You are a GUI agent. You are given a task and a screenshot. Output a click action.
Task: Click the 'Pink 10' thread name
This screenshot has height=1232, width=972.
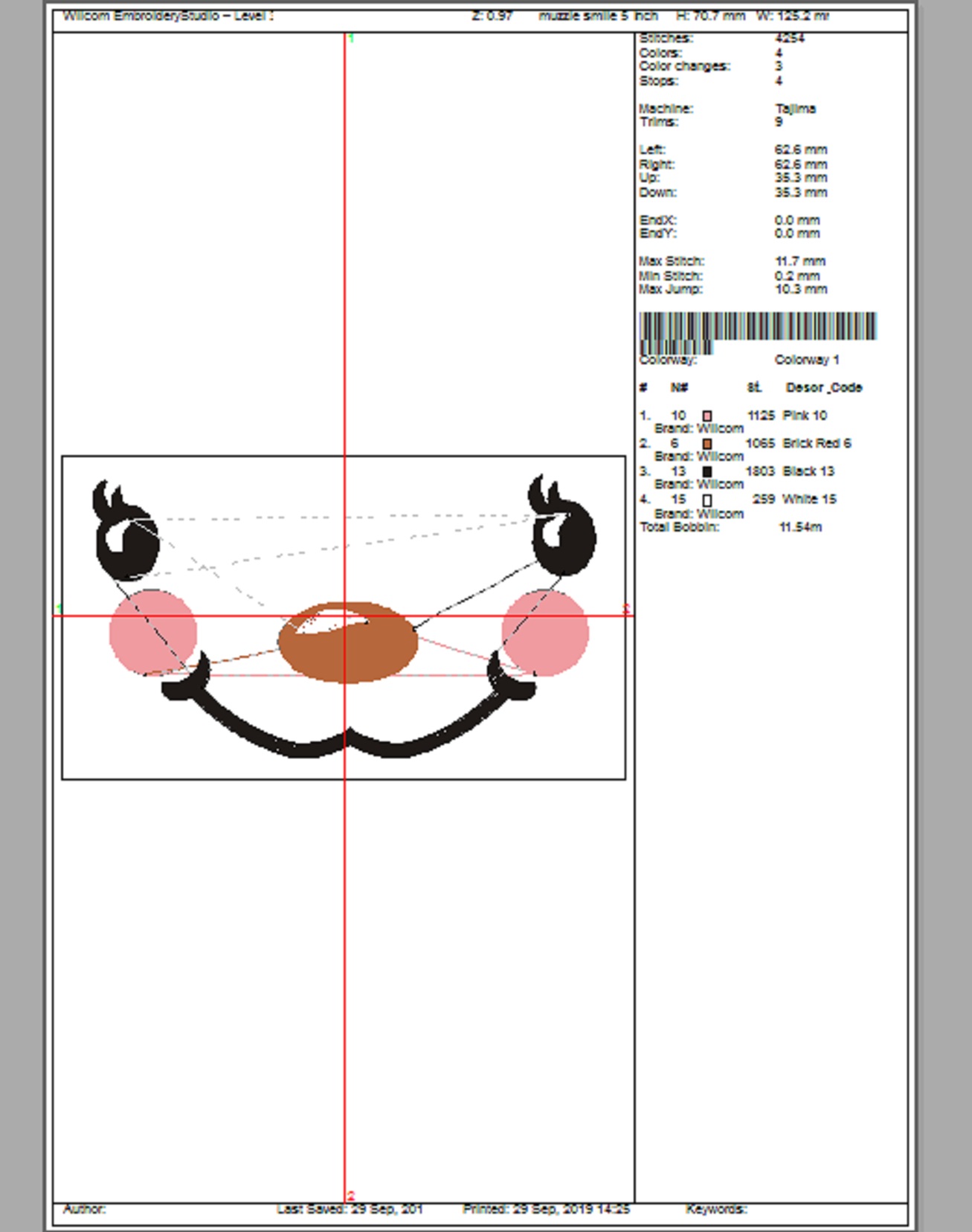(x=805, y=416)
